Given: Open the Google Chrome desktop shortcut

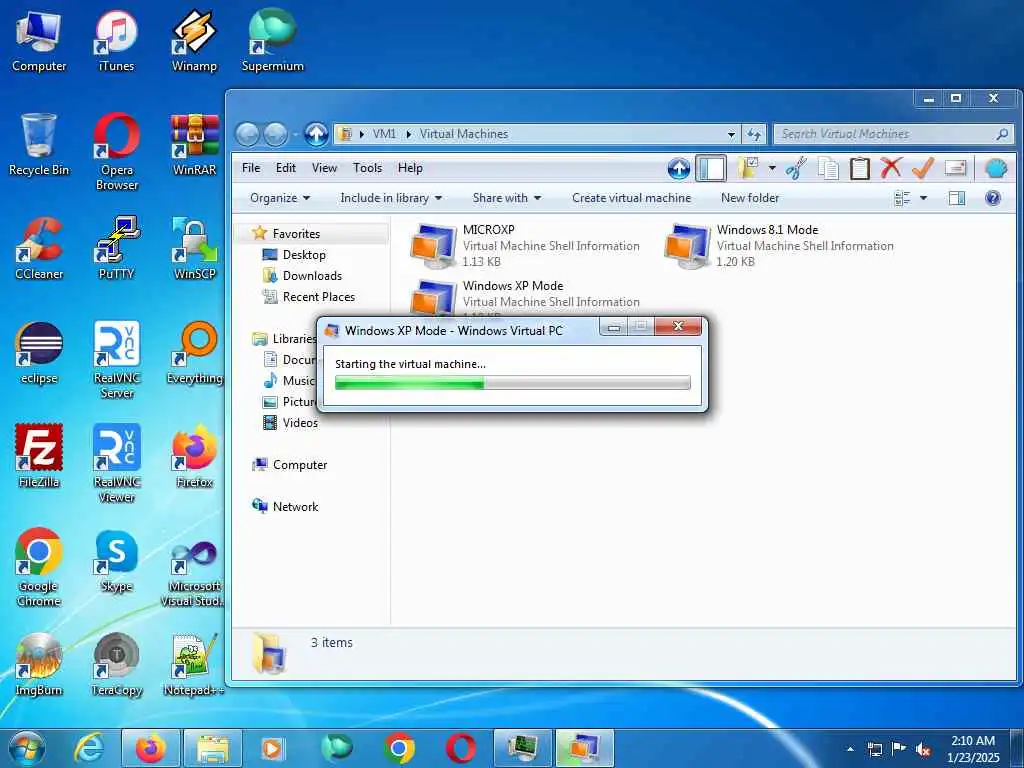Looking at the screenshot, I should (39, 567).
